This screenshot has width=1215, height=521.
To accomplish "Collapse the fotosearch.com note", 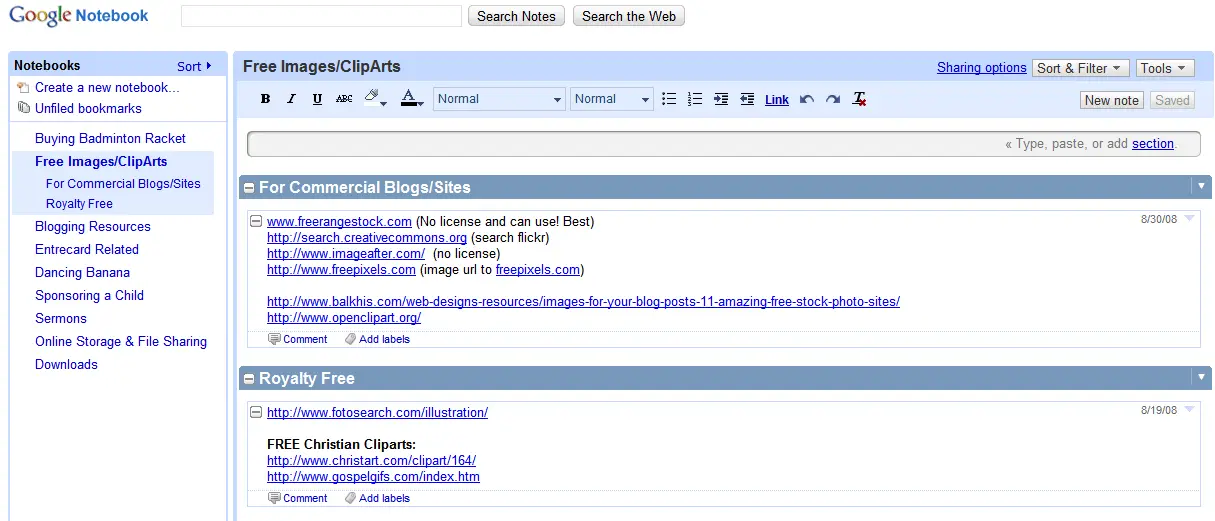I will 256,412.
